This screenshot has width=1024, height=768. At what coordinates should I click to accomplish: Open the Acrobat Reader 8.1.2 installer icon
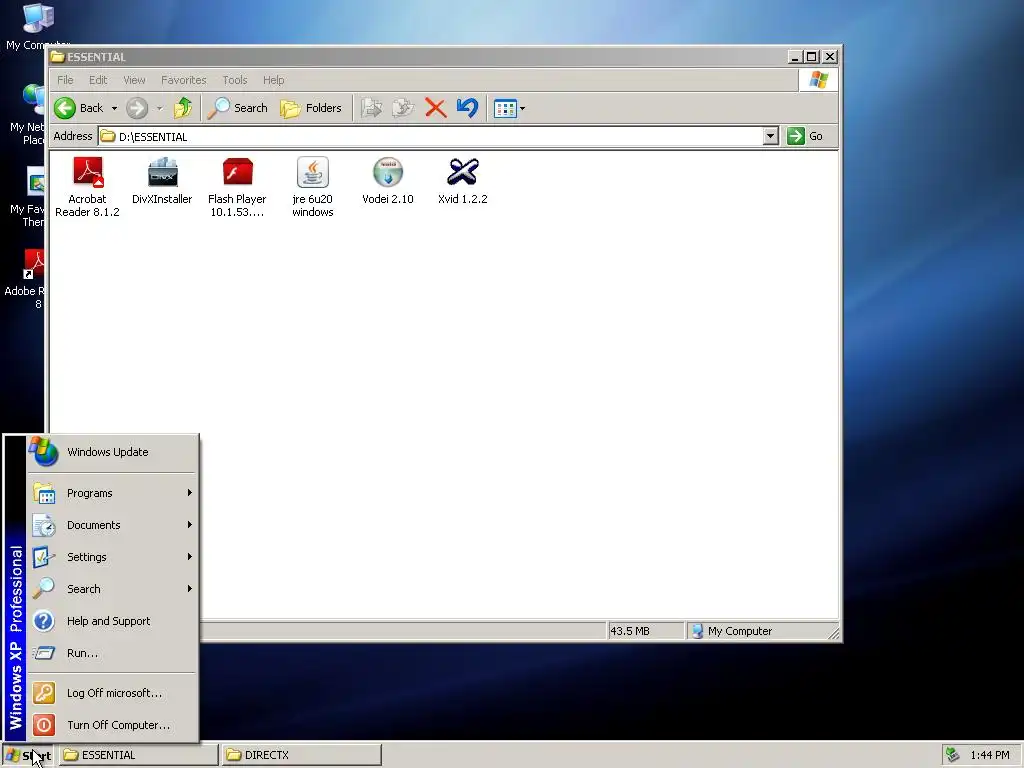tap(88, 172)
